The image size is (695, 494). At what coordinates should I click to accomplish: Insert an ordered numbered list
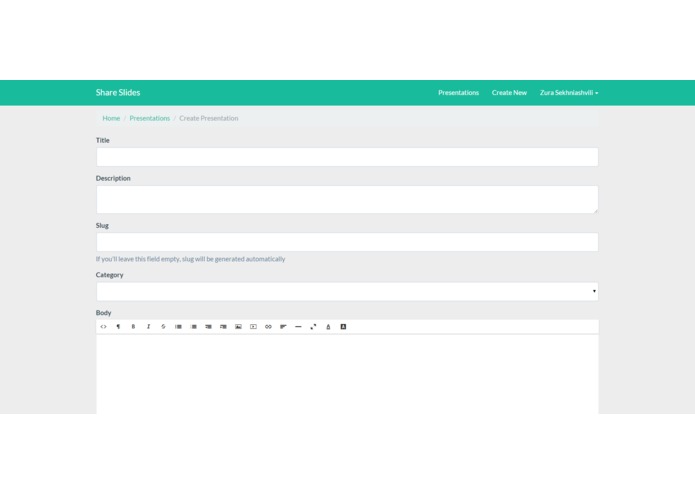click(x=193, y=327)
